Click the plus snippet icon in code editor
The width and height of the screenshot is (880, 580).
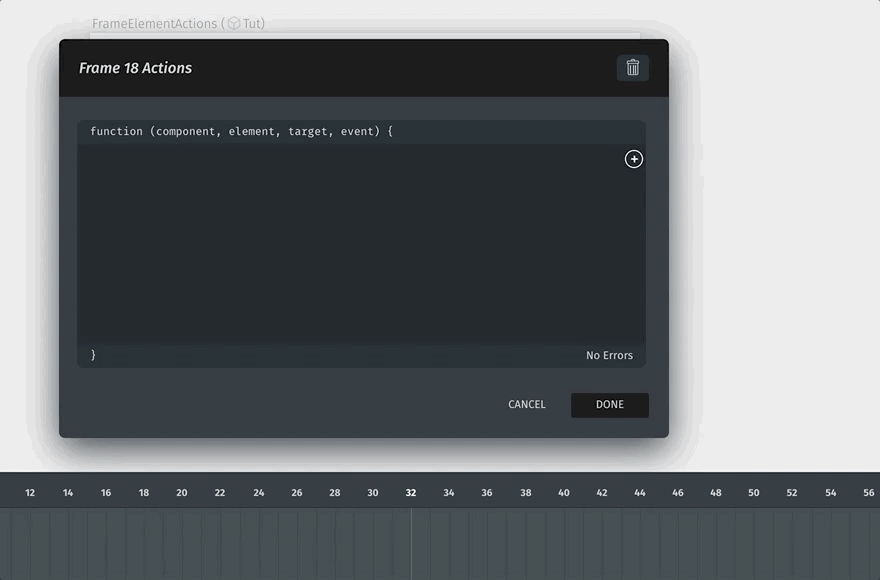pyautogui.click(x=634, y=159)
